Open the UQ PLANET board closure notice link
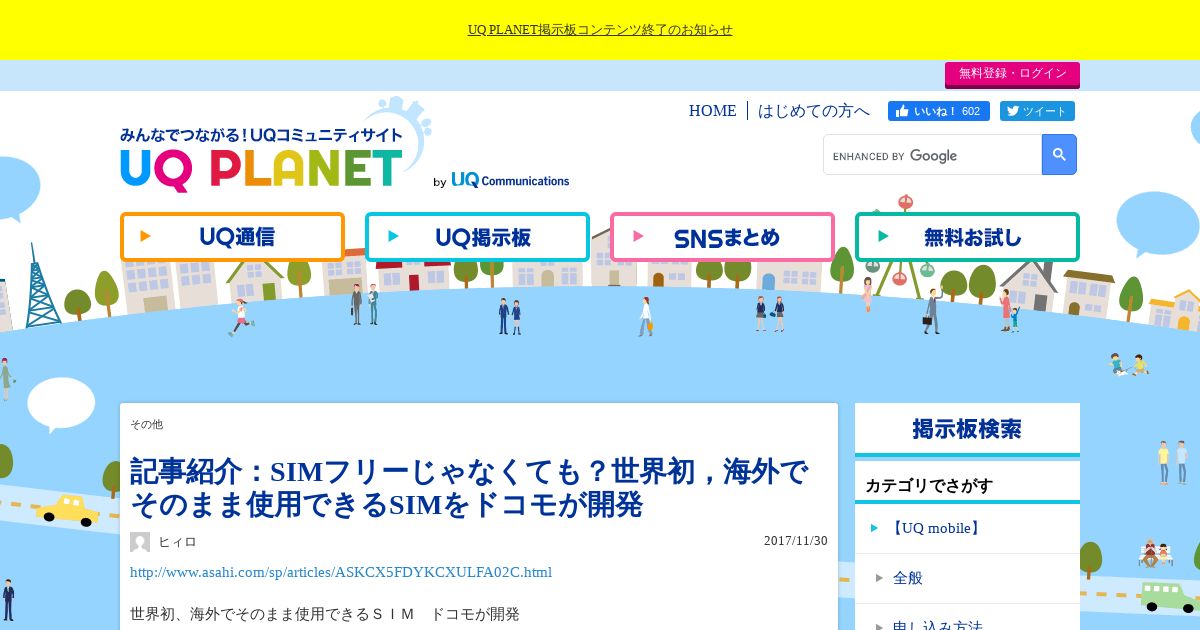Viewport: 1200px width, 630px height. coord(600,30)
